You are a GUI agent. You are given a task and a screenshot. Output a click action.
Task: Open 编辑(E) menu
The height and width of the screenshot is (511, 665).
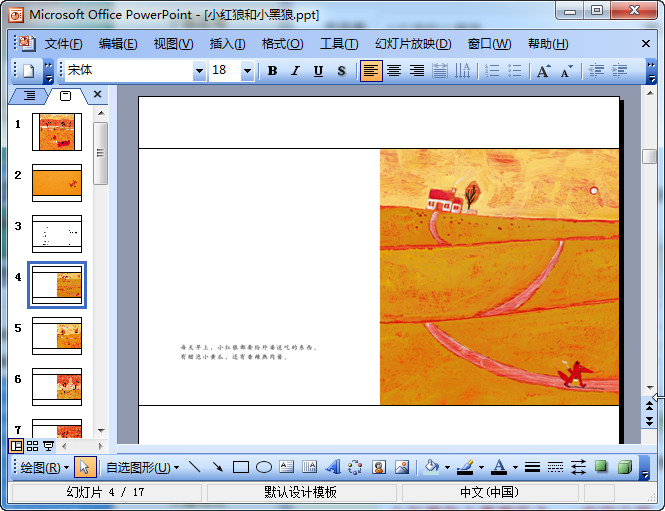pos(118,44)
